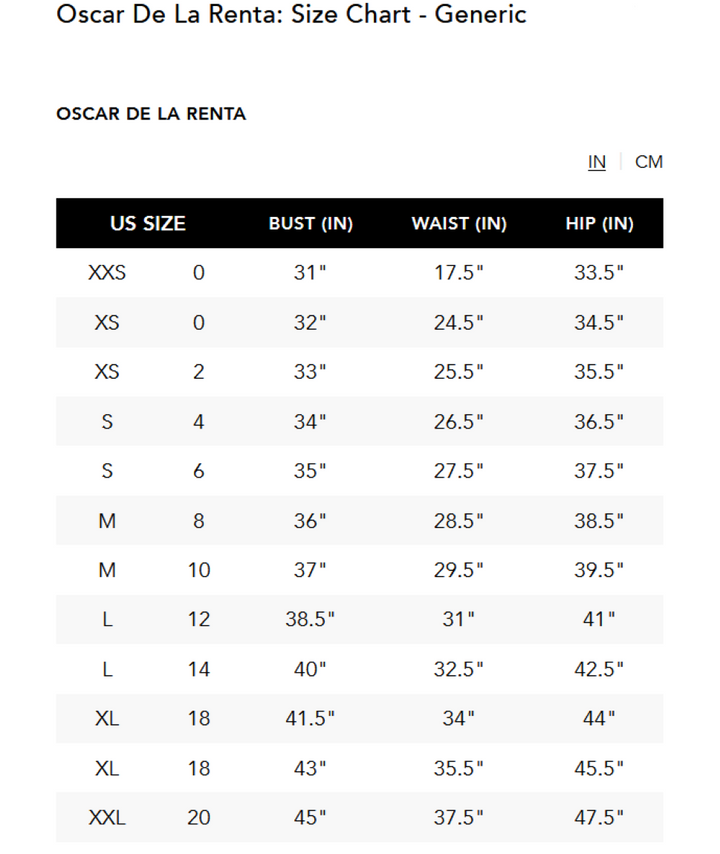Screen dimensions: 720x854
Task: Select the 47.5" hip measurement
Action: 600,818
